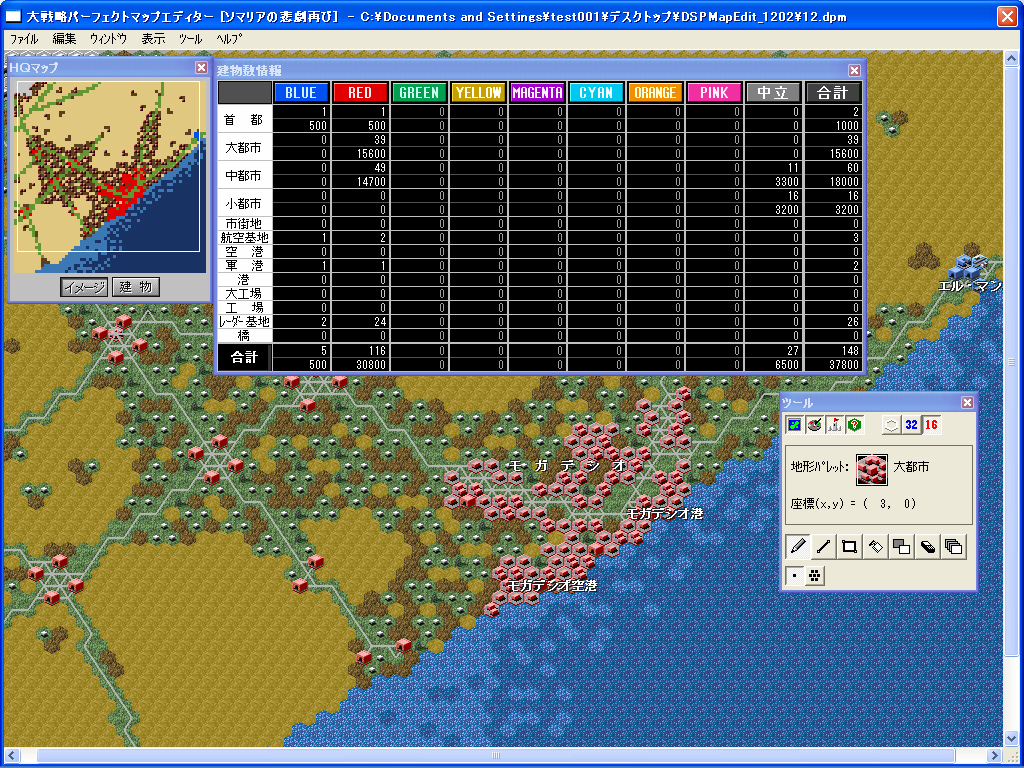Image resolution: width=1024 pixels, height=768 pixels.
Task: Open the ファイル menu
Action: click(23, 38)
